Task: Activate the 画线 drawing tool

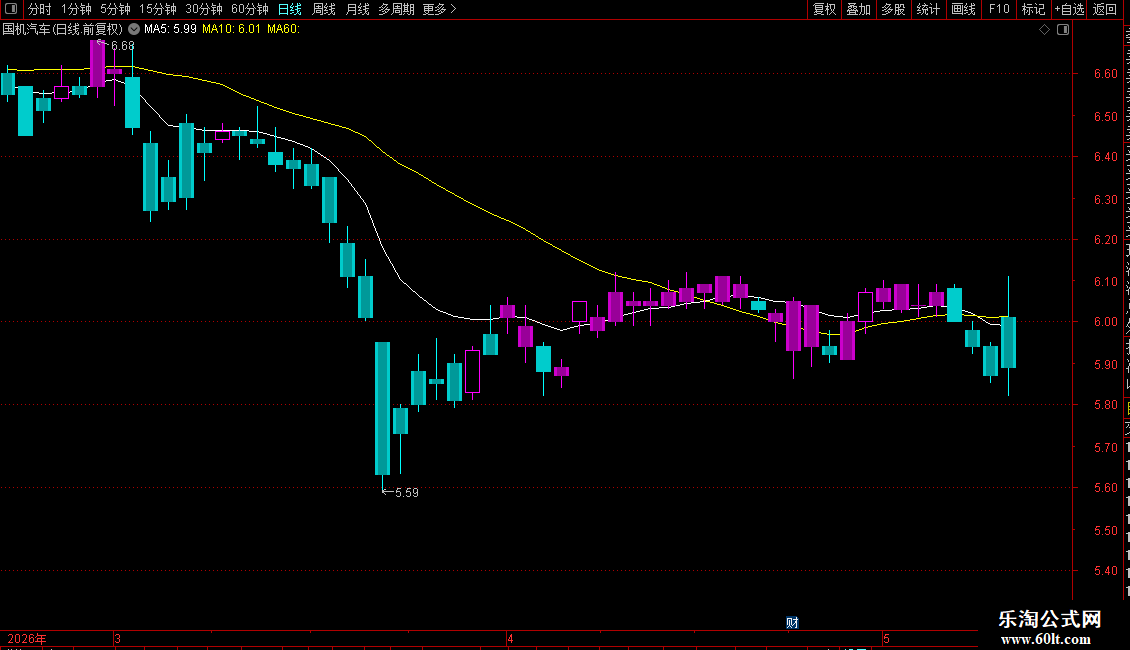Action: 964,9
